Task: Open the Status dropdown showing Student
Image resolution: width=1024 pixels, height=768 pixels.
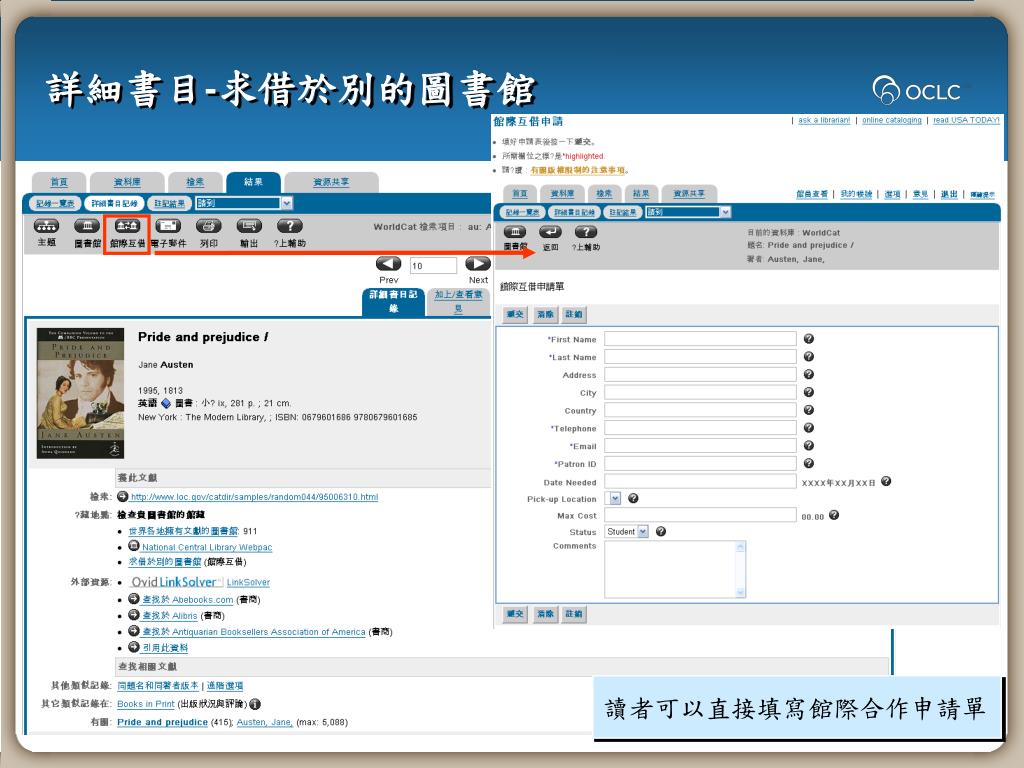Action: tap(642, 532)
